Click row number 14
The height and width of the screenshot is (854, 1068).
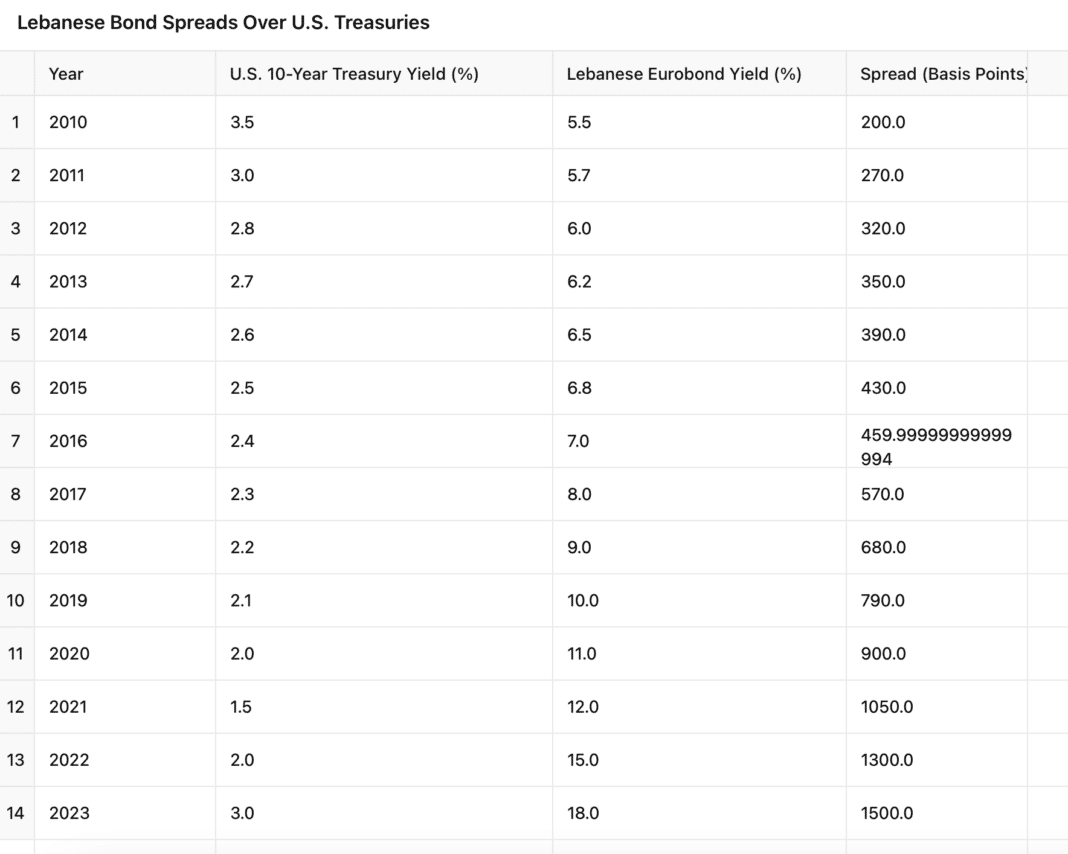coord(15,813)
